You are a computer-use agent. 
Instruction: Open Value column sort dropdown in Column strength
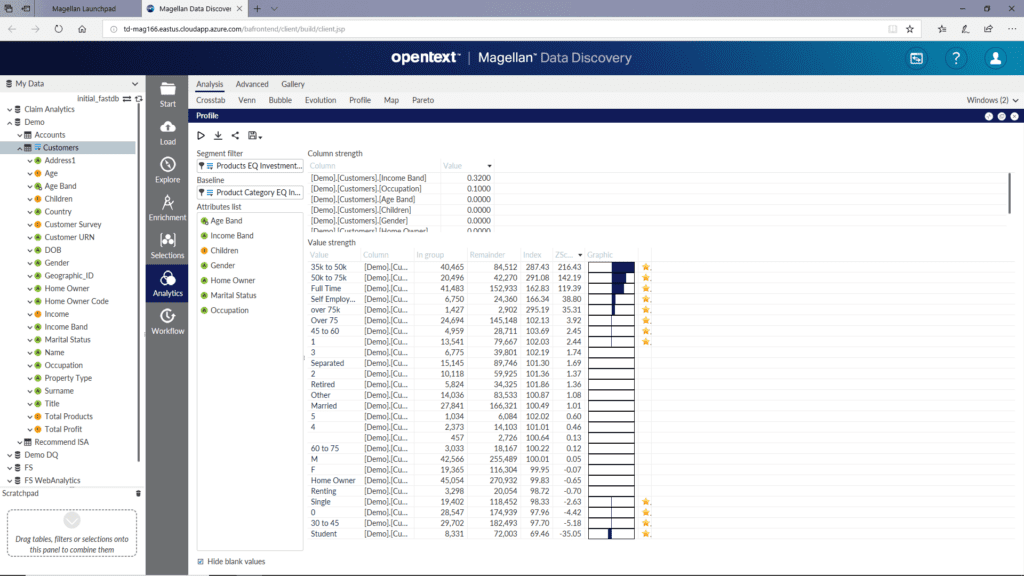tap(489, 166)
